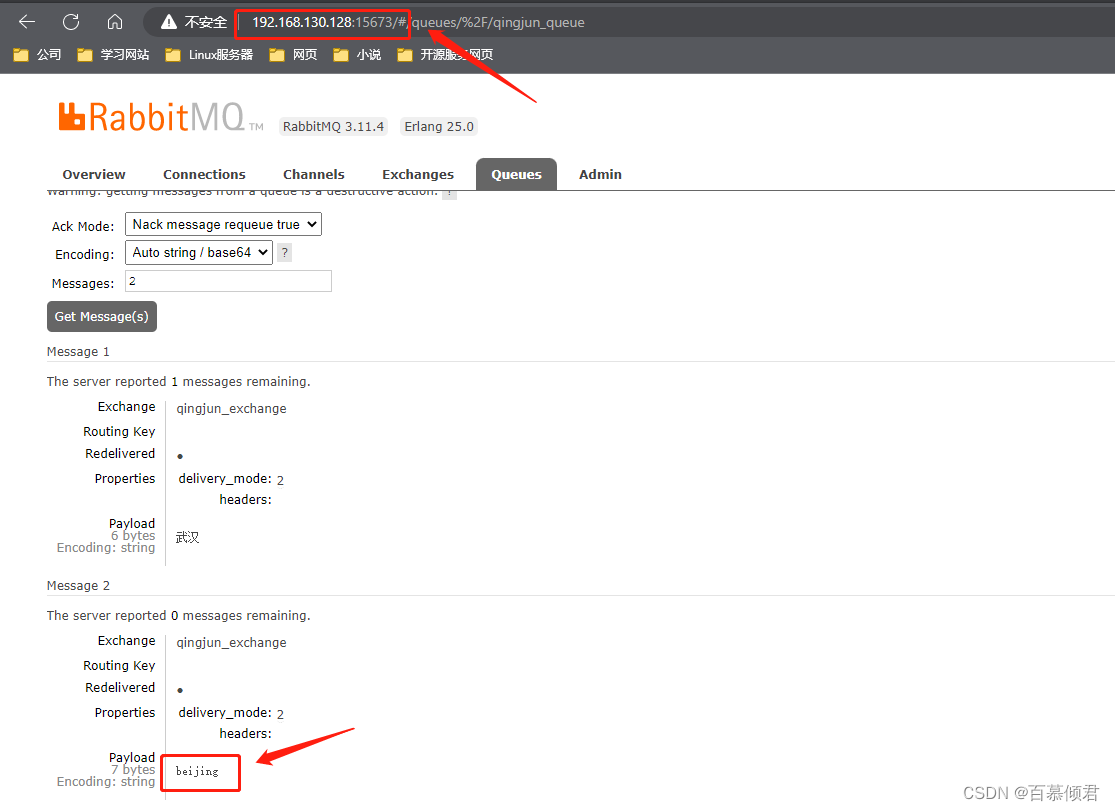
Task: Click the RabbitMQ 3.11.4 version badge
Action: click(334, 127)
